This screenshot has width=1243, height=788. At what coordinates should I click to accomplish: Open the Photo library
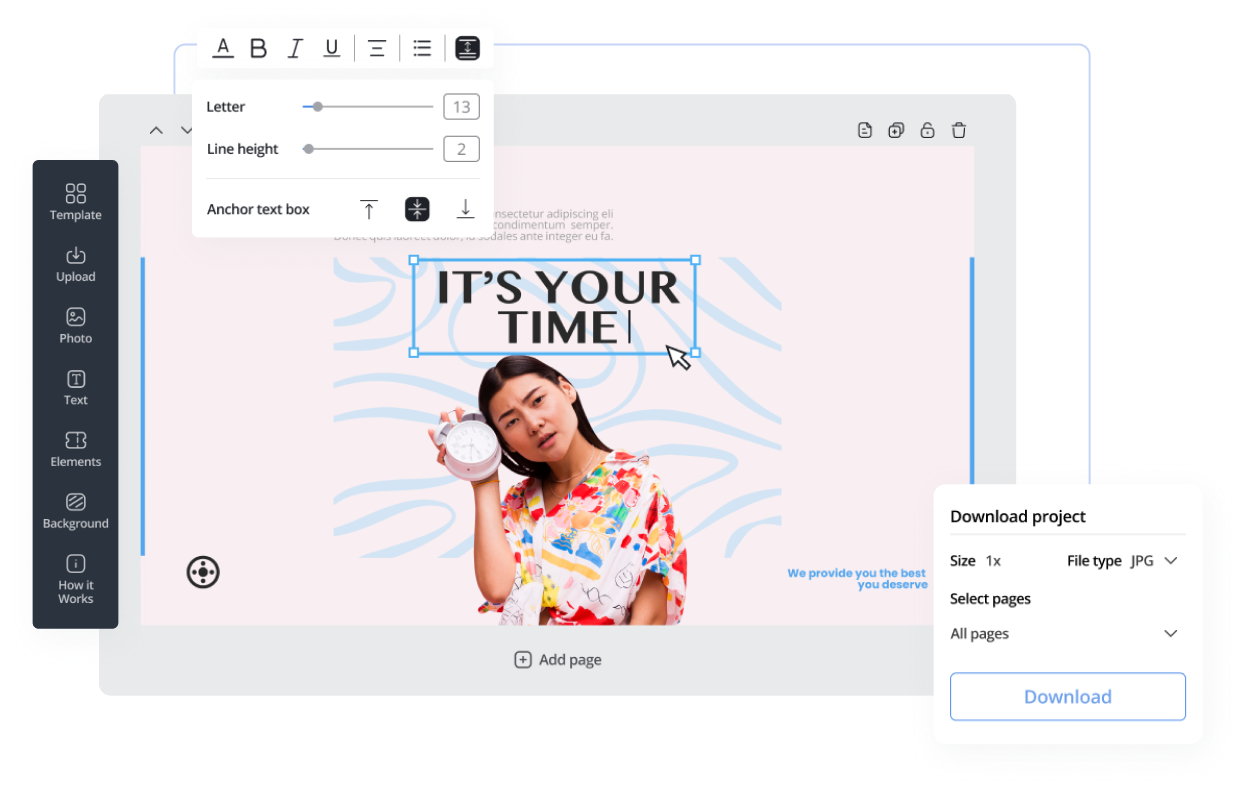76,325
